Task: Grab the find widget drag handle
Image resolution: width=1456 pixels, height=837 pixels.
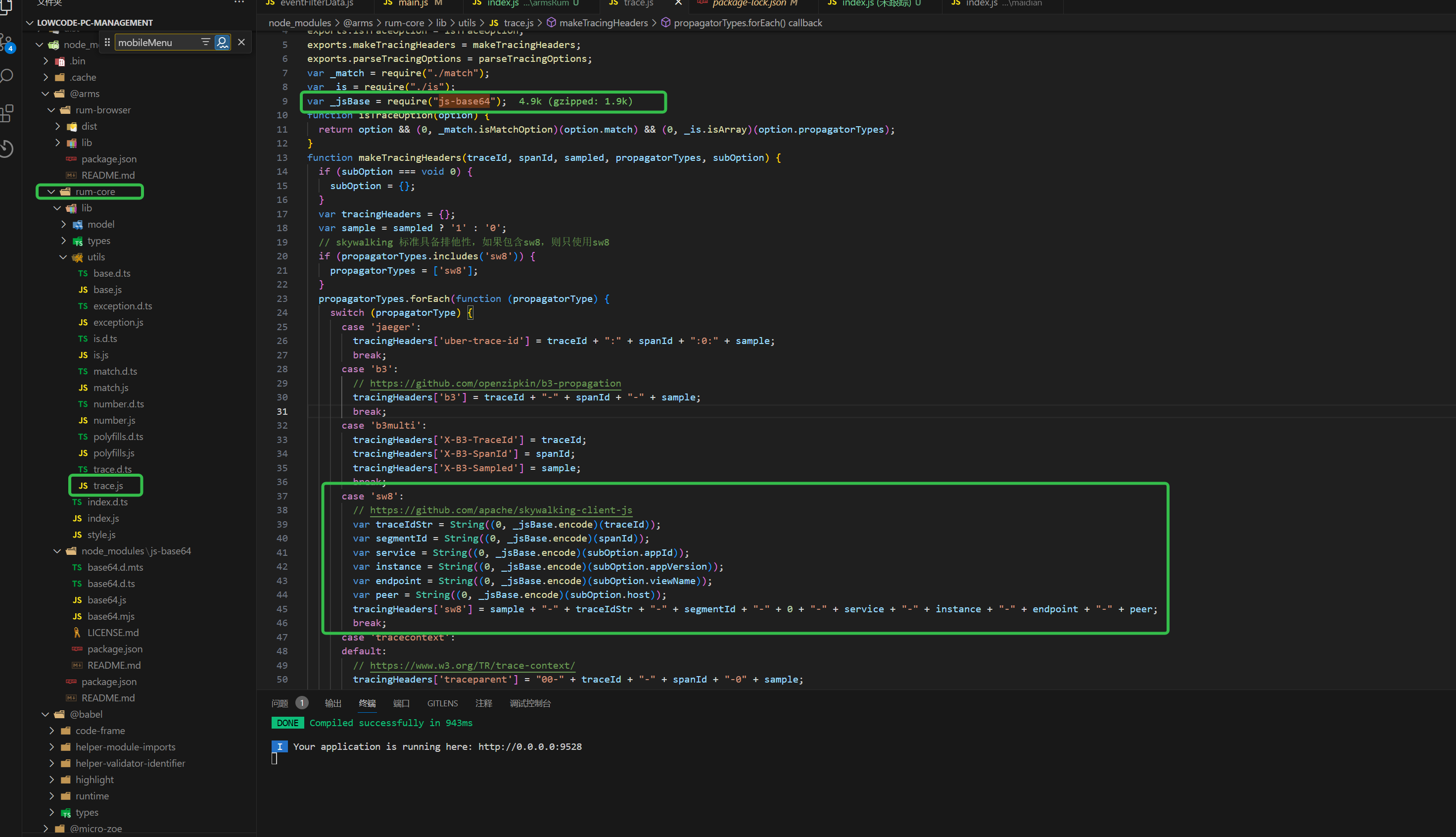Action: [x=107, y=42]
